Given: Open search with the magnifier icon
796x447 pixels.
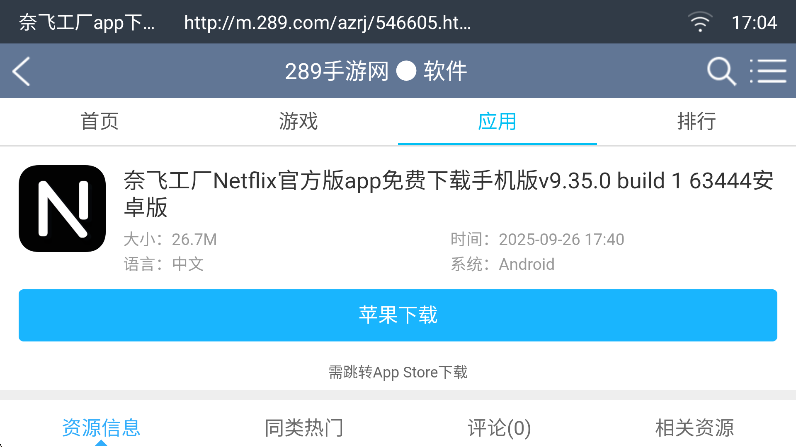Looking at the screenshot, I should click(721, 71).
